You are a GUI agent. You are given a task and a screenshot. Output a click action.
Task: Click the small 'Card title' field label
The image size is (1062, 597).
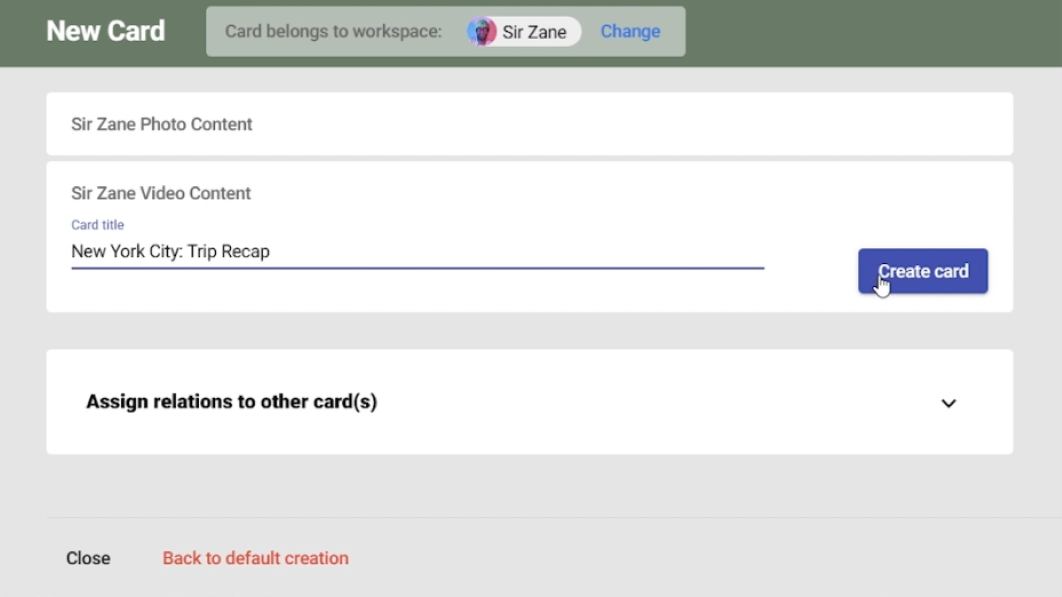coord(98,225)
